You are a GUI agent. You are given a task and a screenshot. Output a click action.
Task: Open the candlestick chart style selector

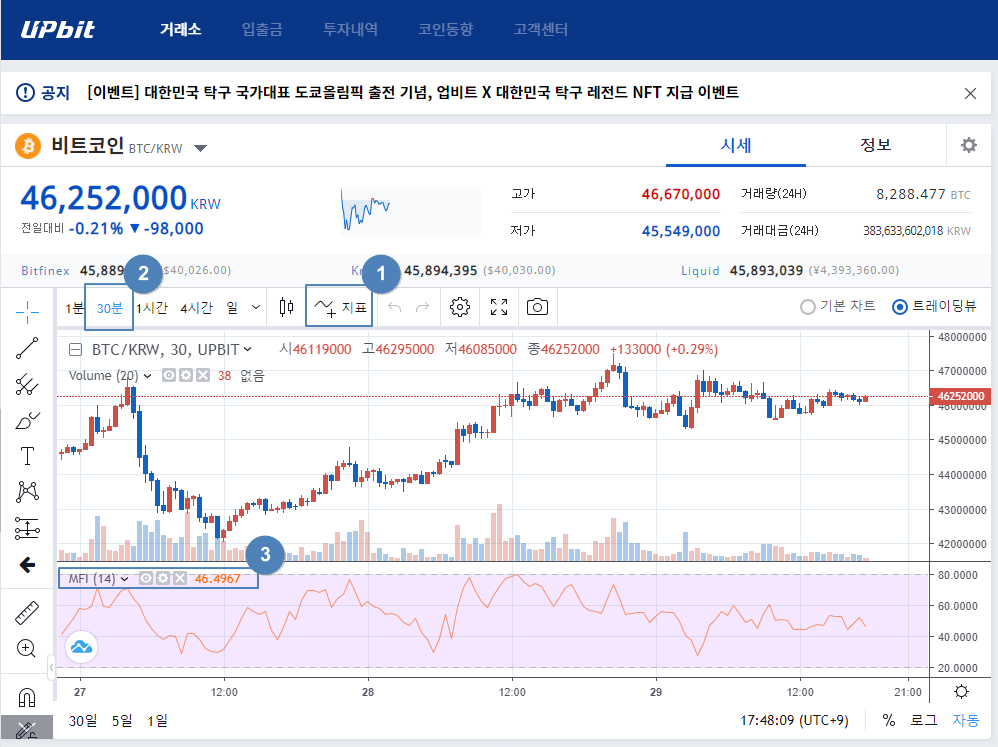[286, 307]
